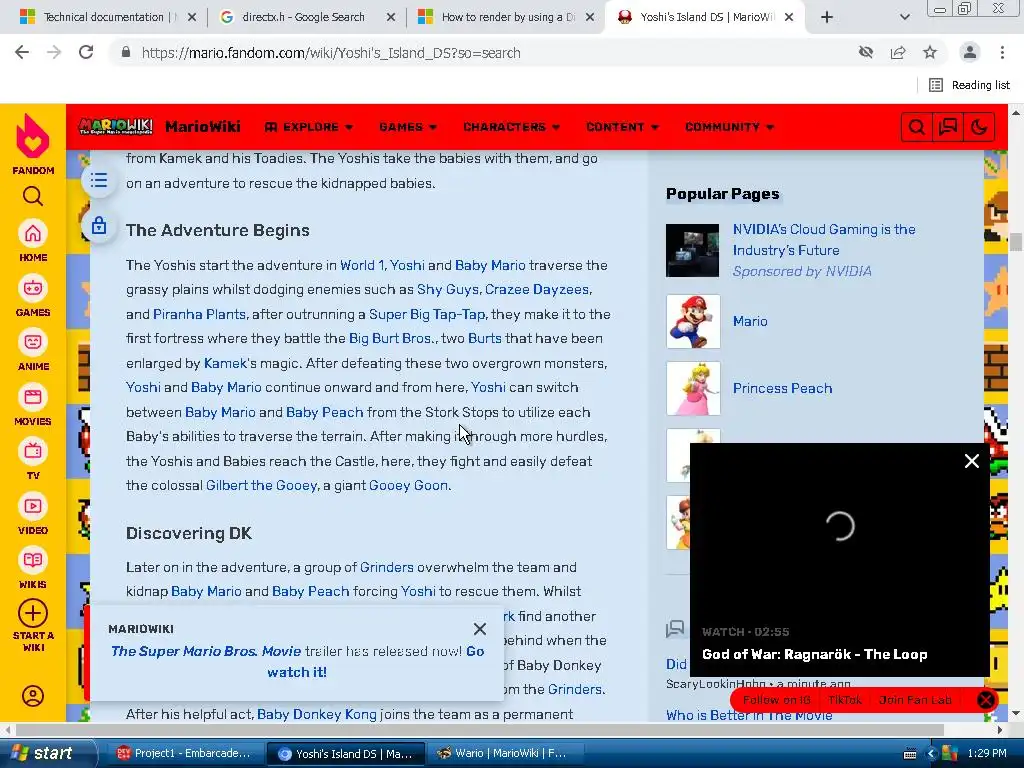Click share page icon in address bar
The image size is (1024, 768).
pos(898,52)
